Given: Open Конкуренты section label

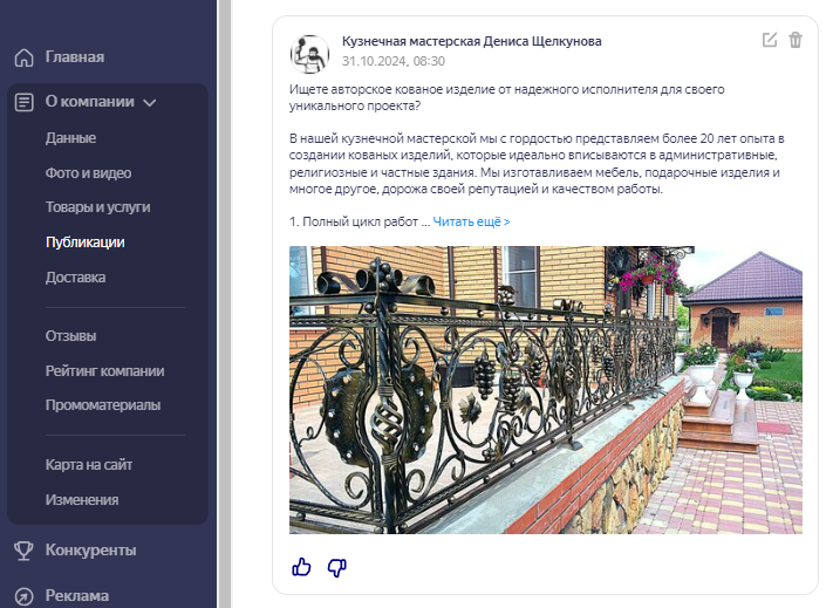Looking at the screenshot, I should [x=90, y=550].
